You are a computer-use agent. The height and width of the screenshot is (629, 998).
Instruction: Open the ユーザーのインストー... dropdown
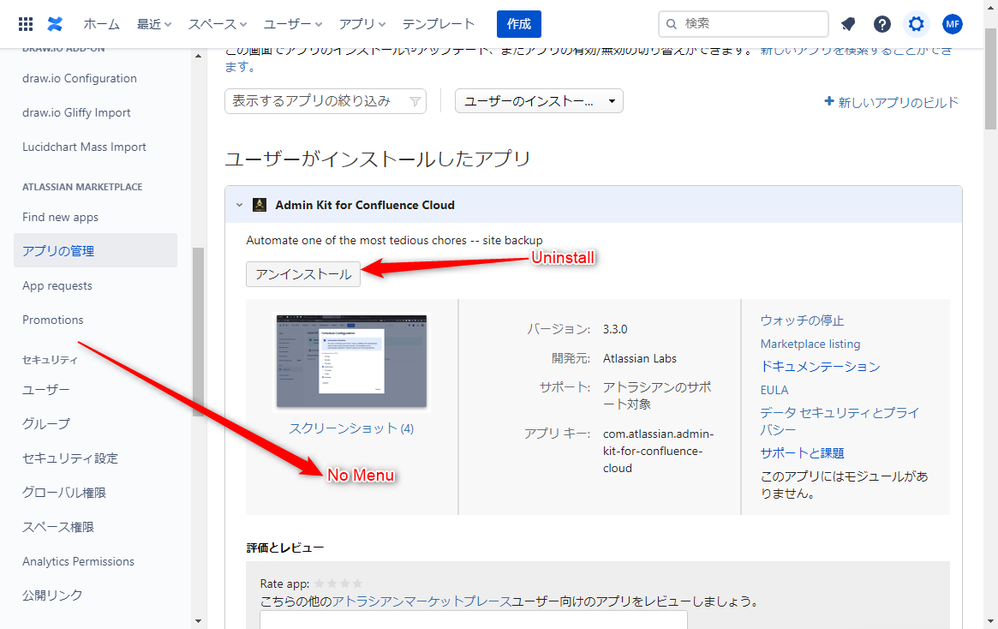[x=539, y=101]
